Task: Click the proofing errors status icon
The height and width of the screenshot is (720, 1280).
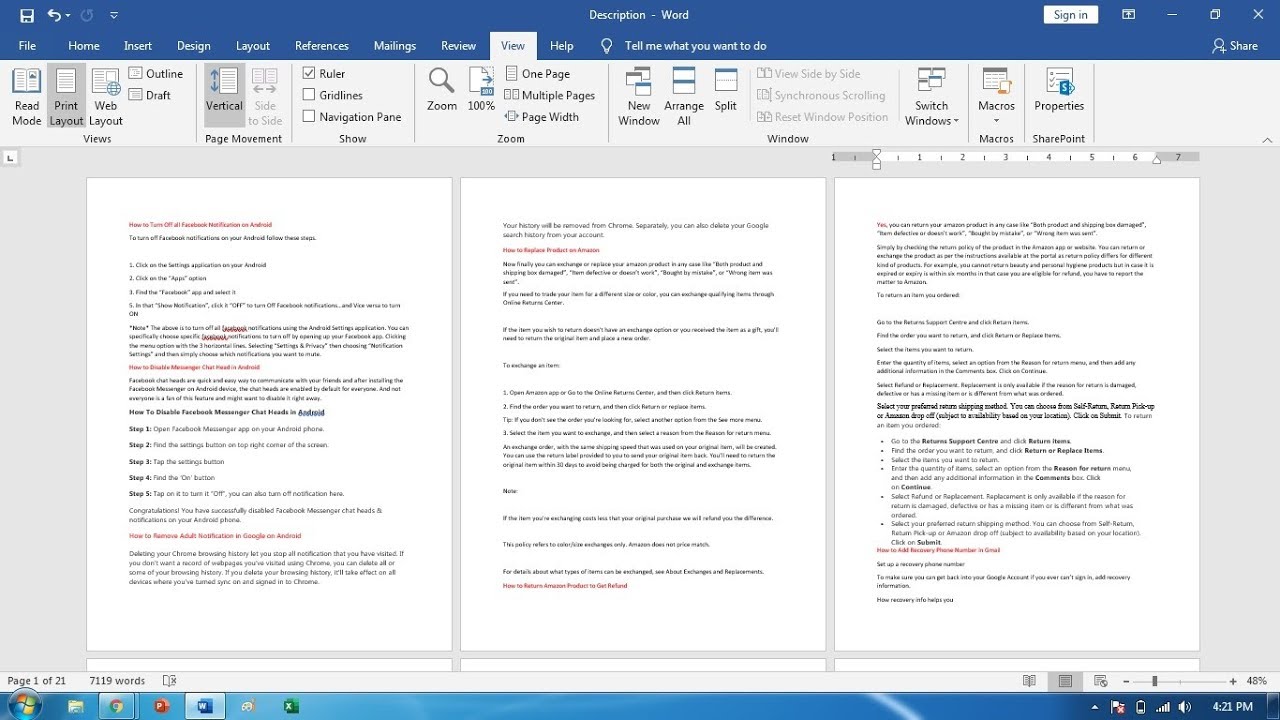Action: click(x=169, y=681)
